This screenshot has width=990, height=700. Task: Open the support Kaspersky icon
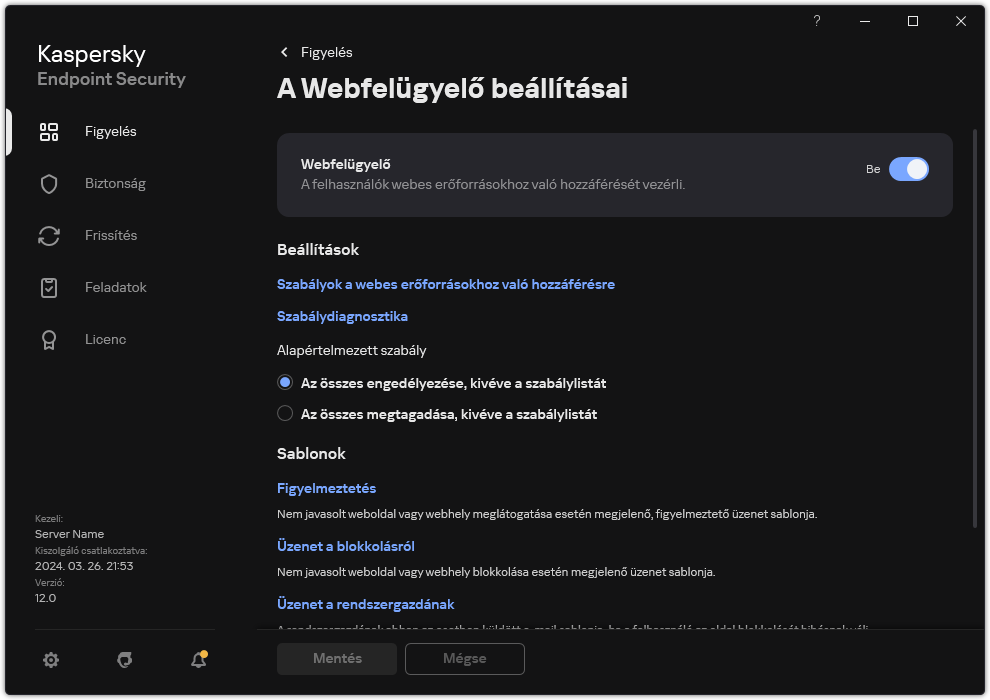coord(124,660)
